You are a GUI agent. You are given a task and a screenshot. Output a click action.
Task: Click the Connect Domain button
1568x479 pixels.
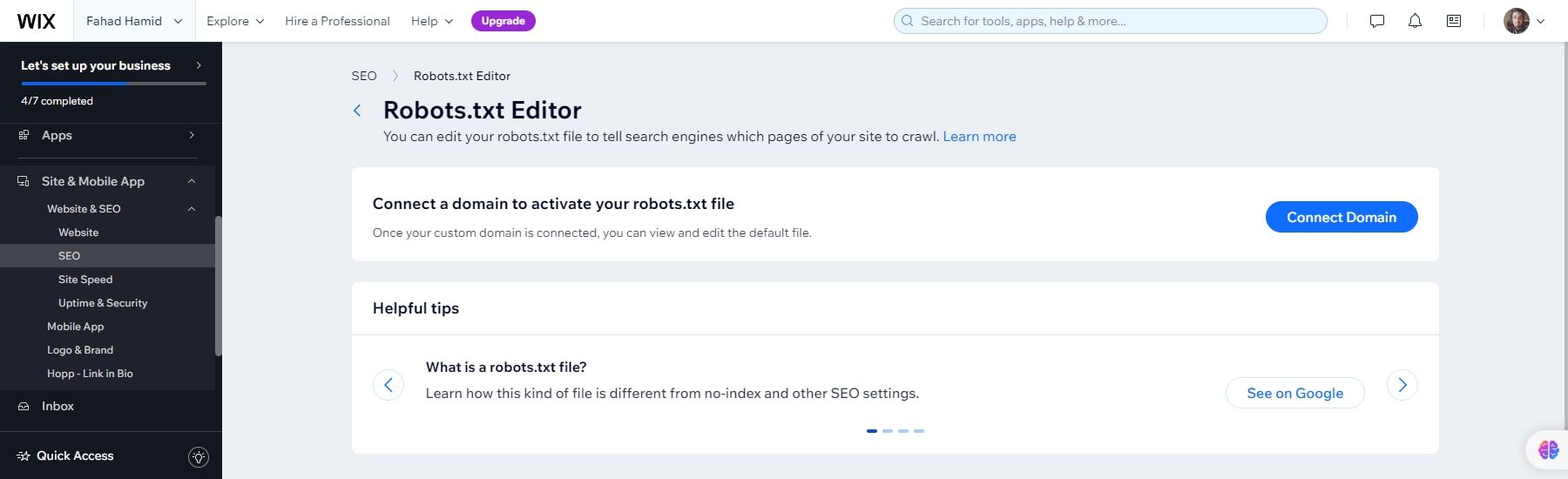pyautogui.click(x=1341, y=218)
